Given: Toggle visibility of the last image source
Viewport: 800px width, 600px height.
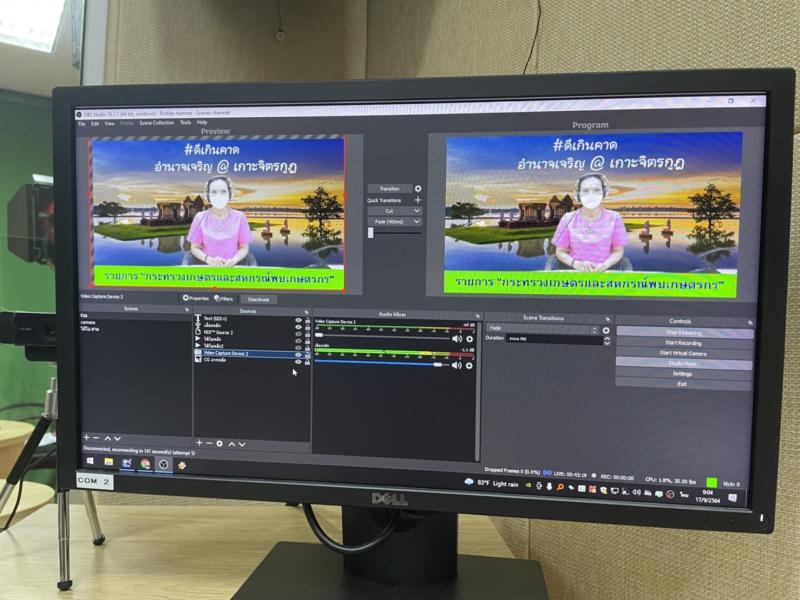Looking at the screenshot, I should point(298,362).
